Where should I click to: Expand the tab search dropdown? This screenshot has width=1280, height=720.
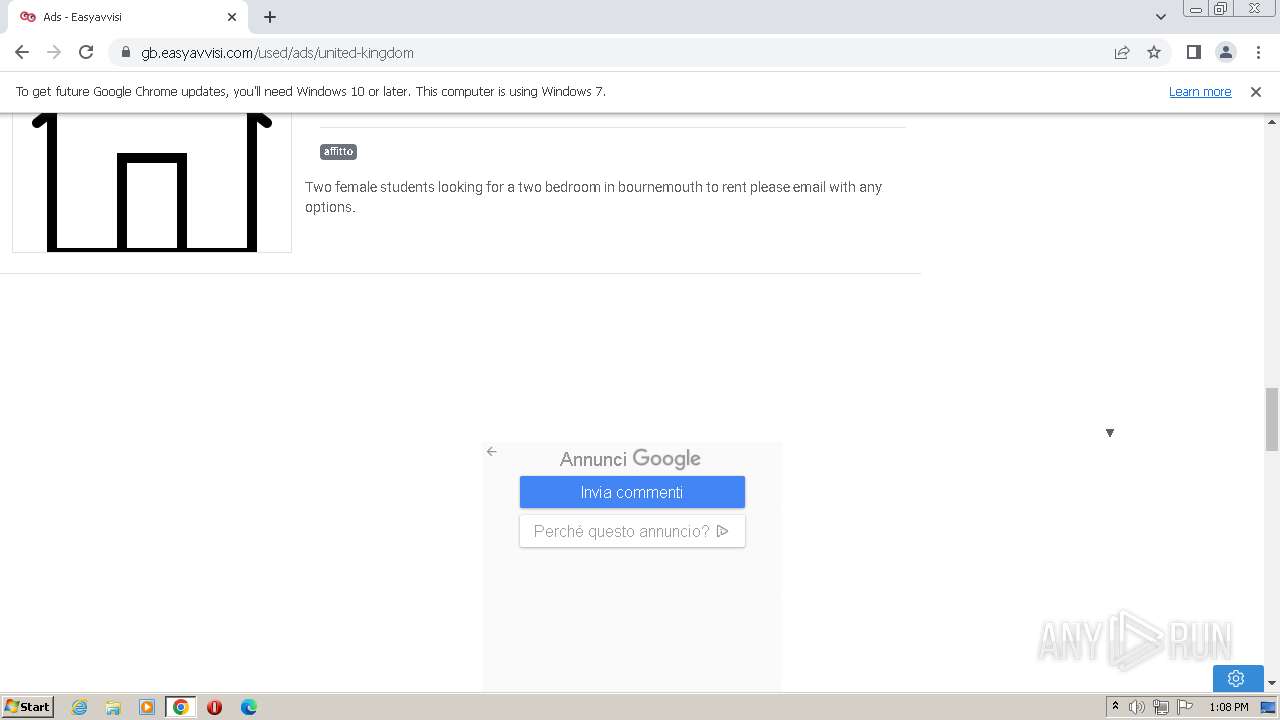1161,17
